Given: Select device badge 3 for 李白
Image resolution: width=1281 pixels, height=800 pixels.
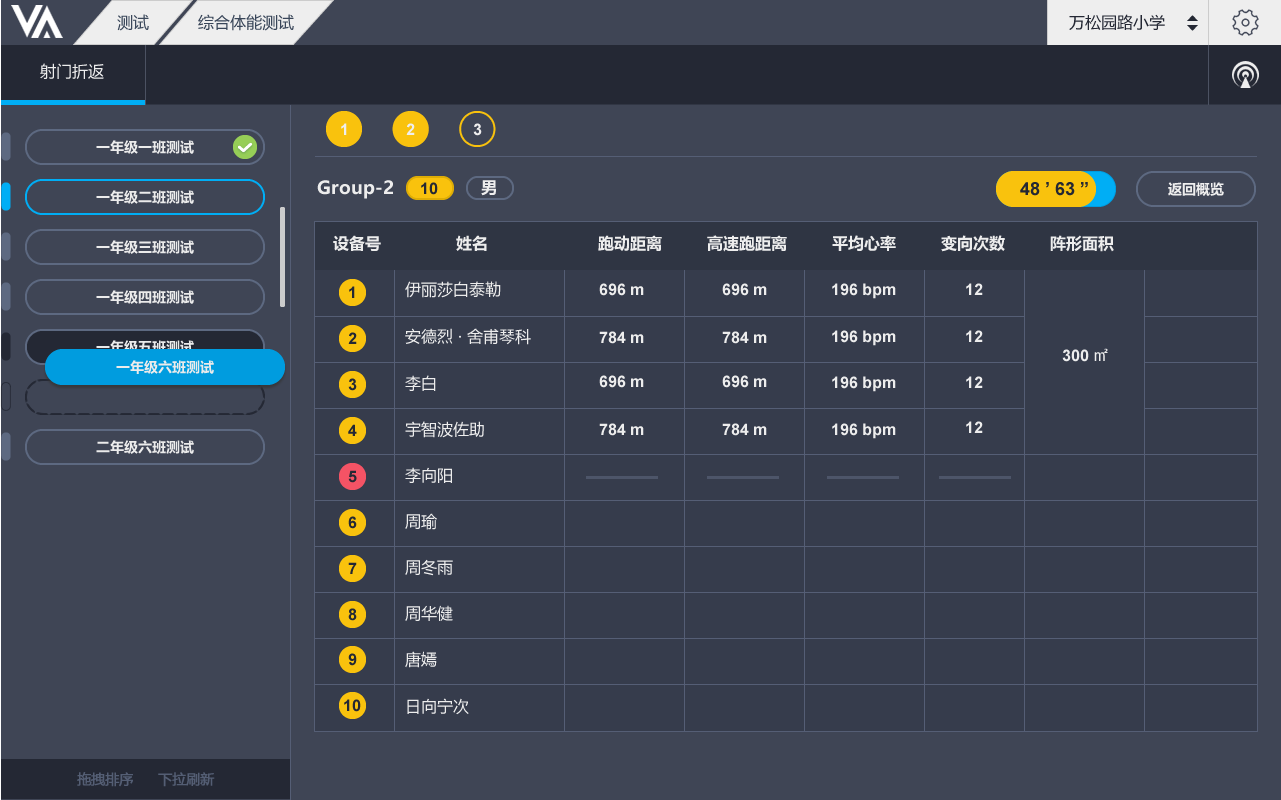Looking at the screenshot, I should [x=352, y=385].
